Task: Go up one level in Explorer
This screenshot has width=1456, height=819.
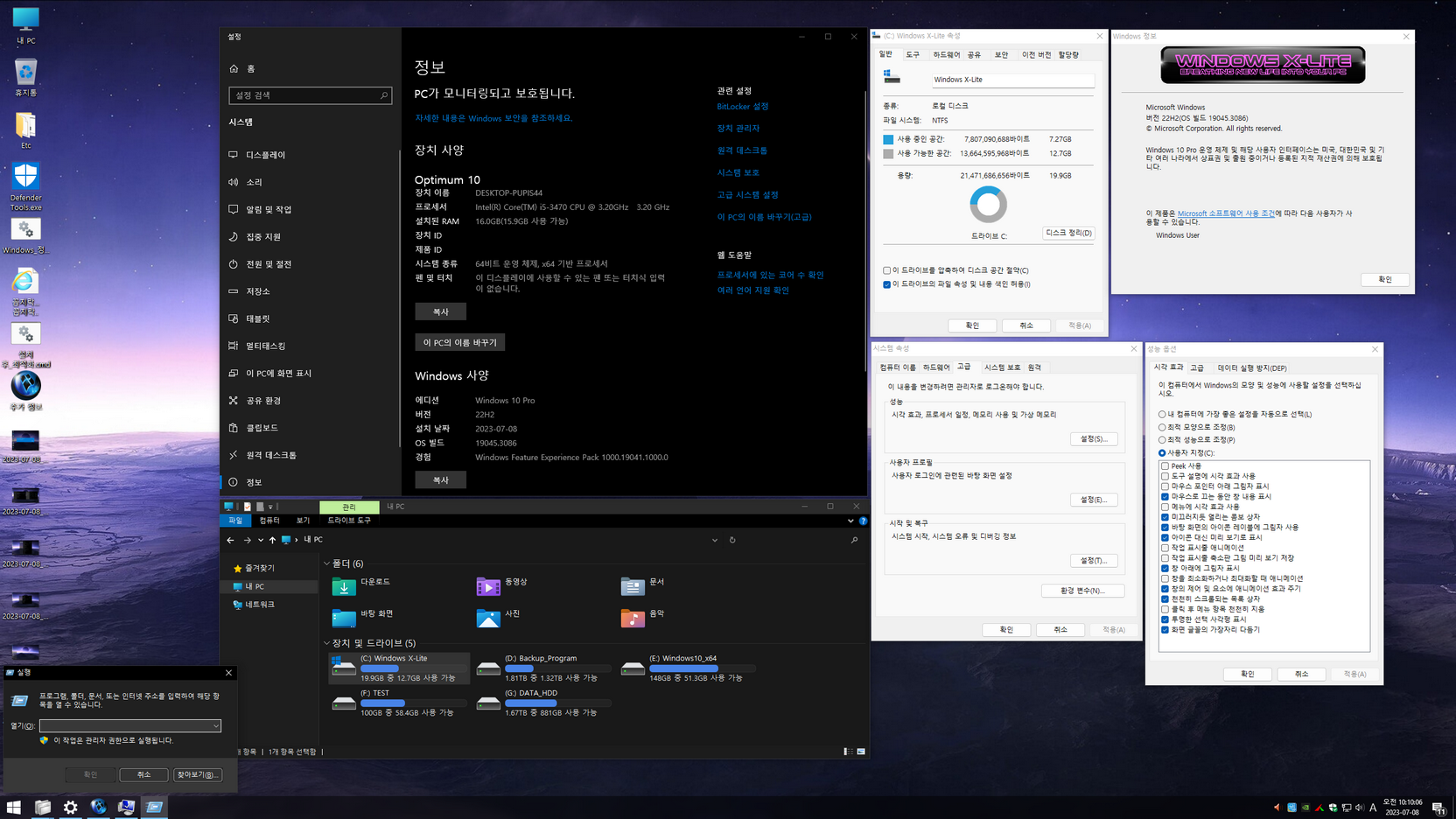Action: point(272,540)
